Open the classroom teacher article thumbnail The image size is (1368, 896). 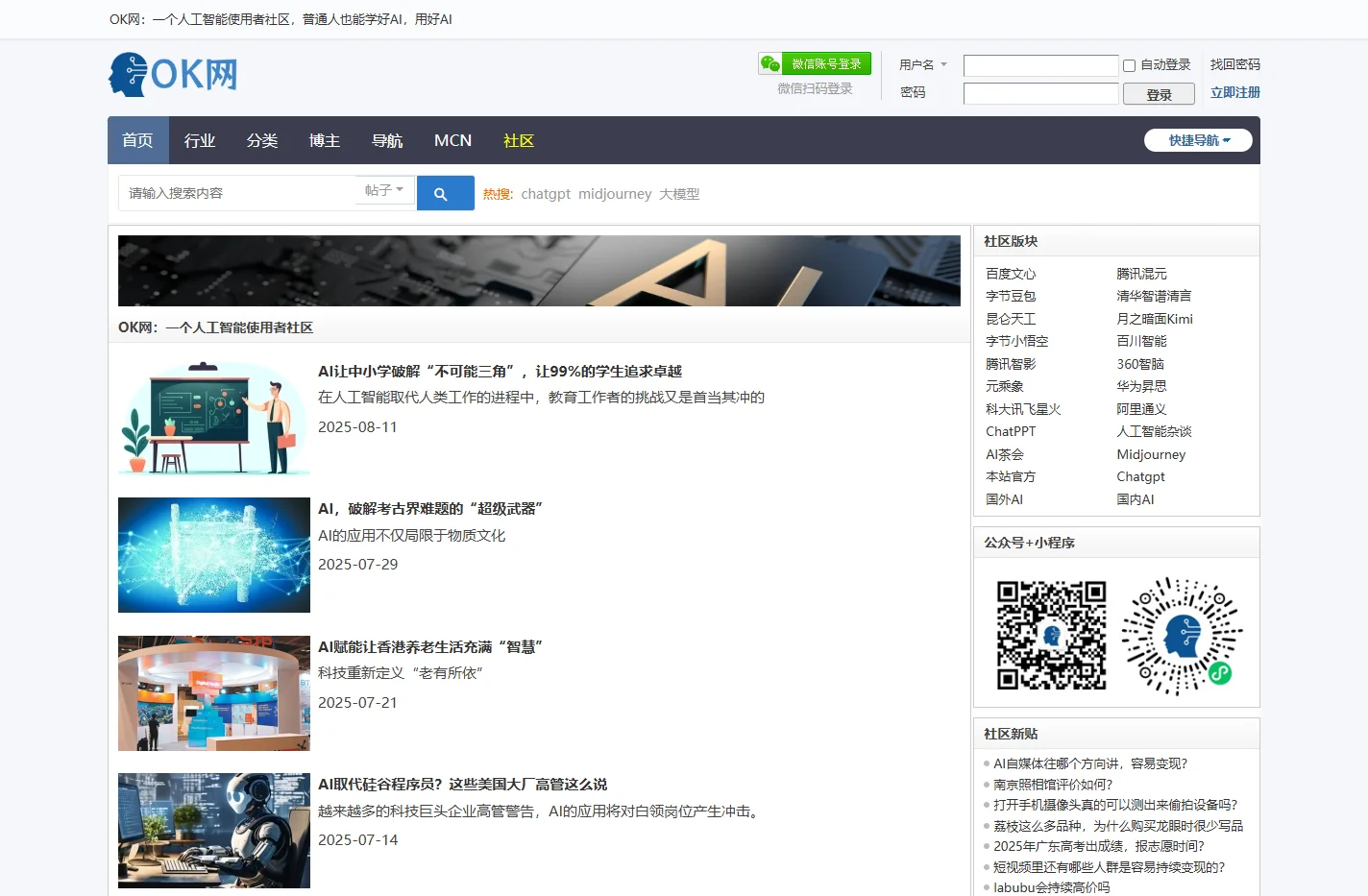pos(214,418)
